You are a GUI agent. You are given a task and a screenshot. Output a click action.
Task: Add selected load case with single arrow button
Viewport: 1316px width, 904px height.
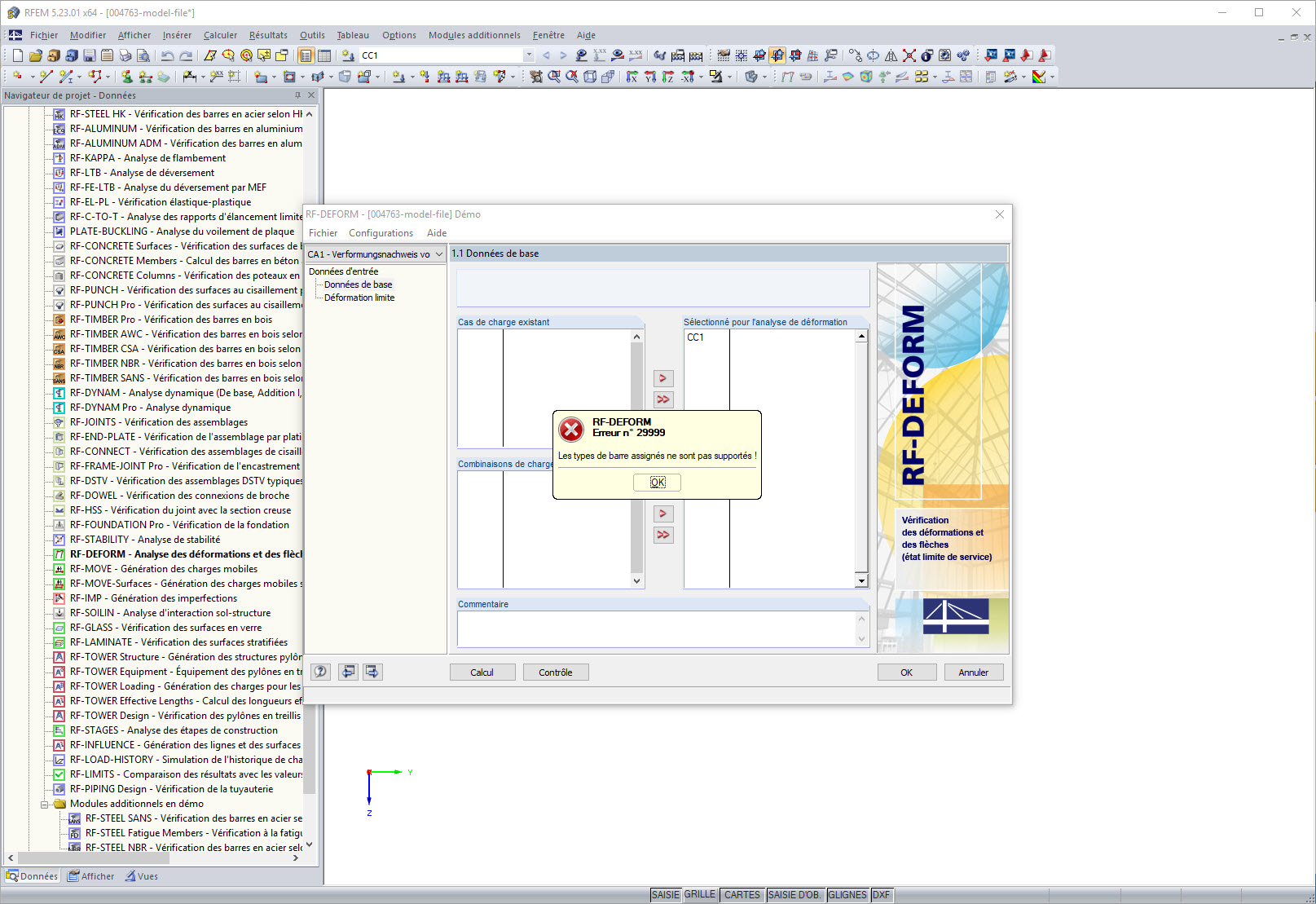pos(663,378)
